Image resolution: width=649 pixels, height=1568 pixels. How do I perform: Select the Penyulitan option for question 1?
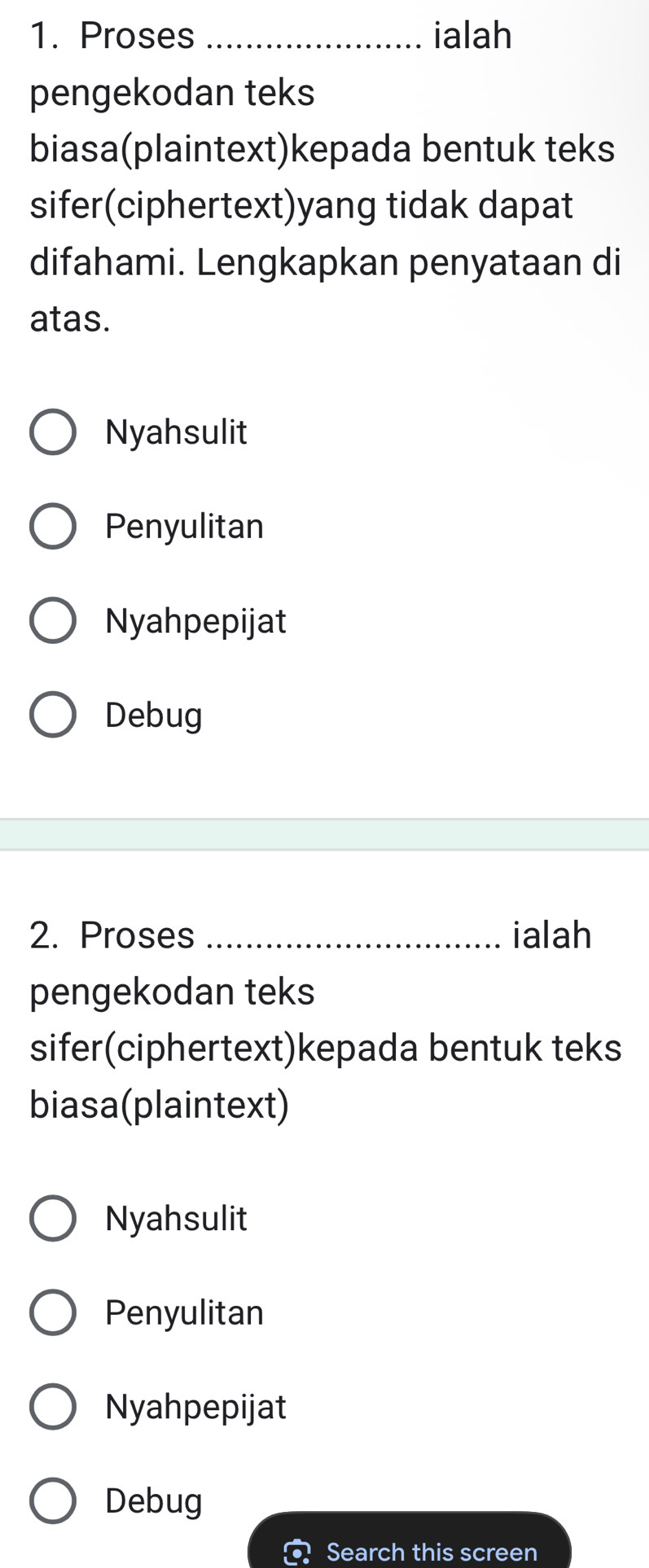(x=53, y=526)
